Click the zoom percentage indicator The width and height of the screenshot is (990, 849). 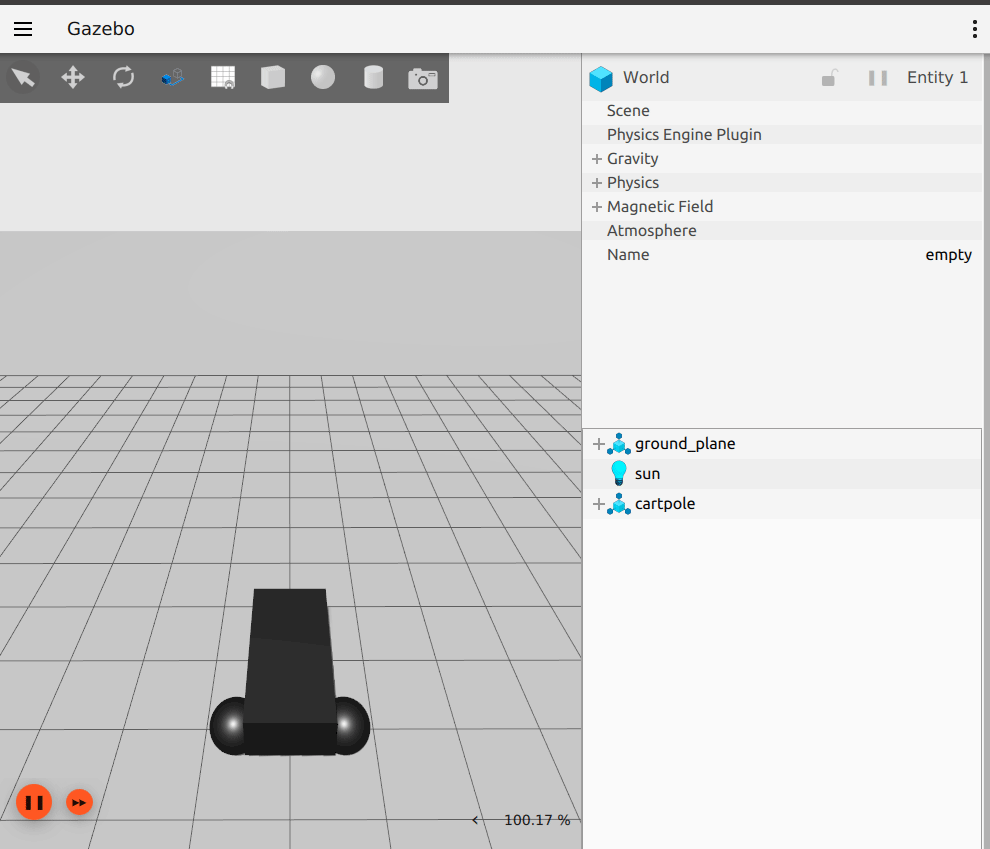(x=535, y=819)
